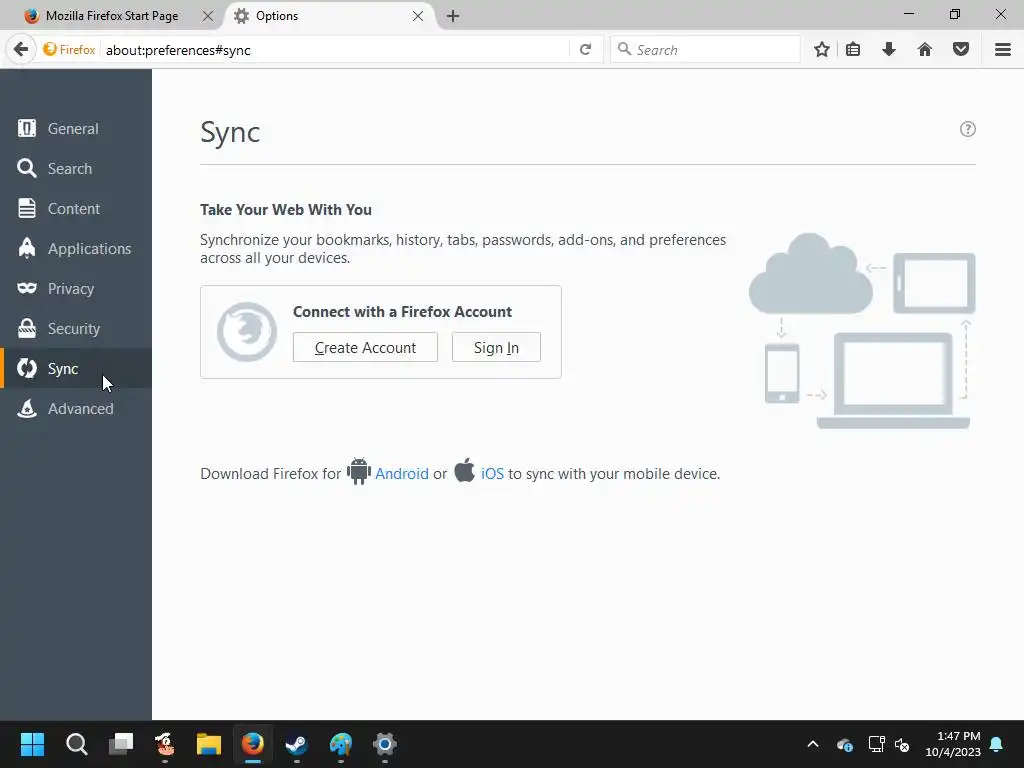Launch Steam from the taskbar

click(x=296, y=744)
